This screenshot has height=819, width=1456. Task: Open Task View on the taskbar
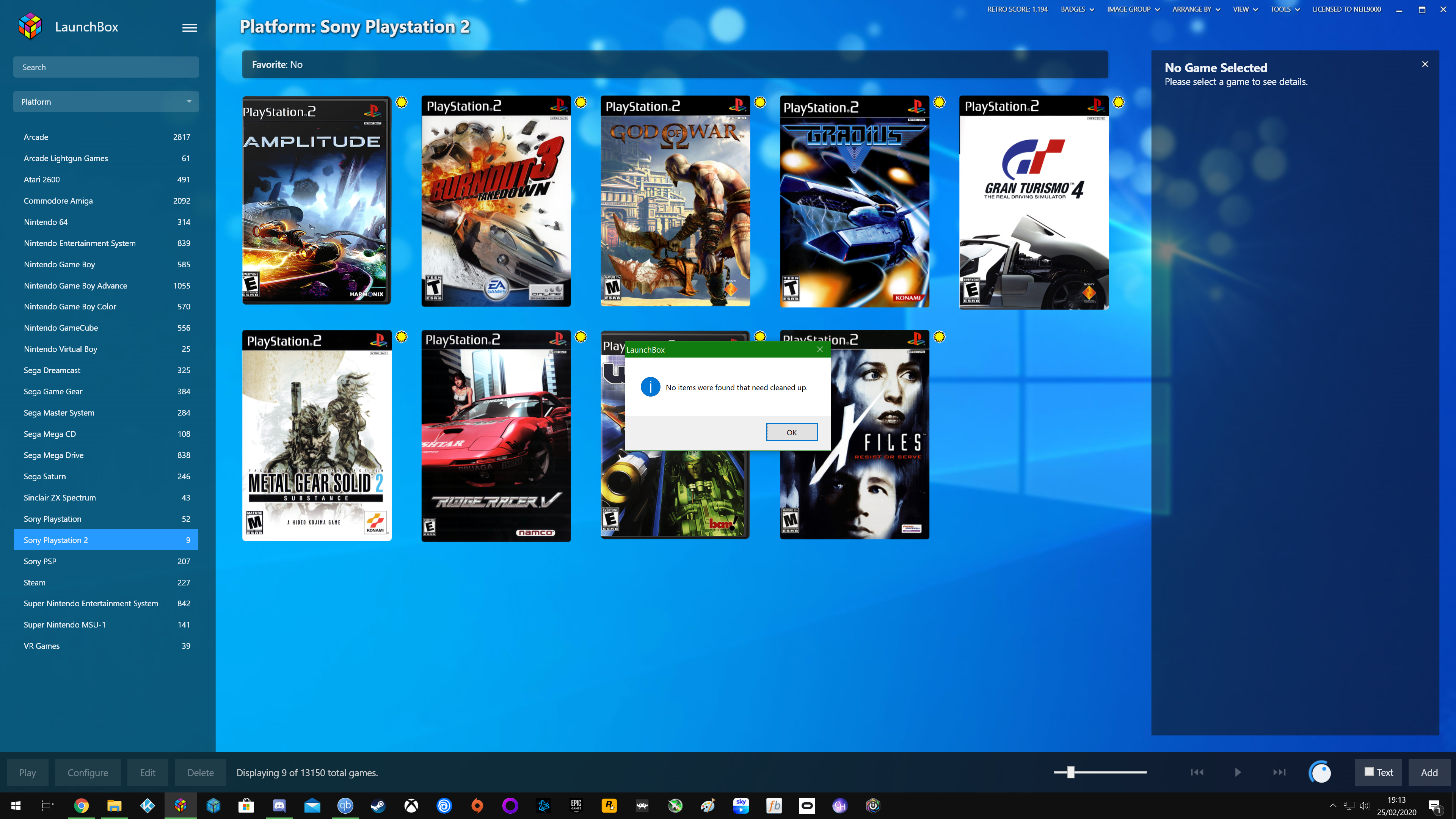pyautogui.click(x=48, y=805)
